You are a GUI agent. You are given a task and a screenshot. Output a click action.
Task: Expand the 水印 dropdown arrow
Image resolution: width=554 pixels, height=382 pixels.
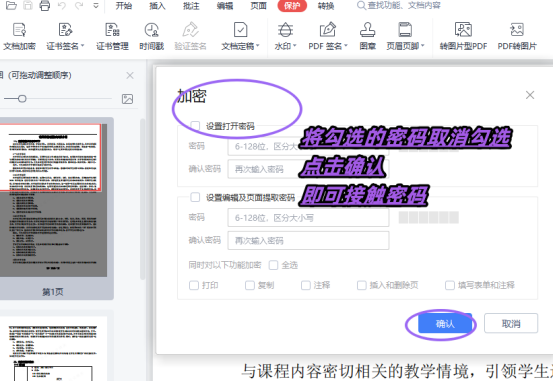point(295,46)
